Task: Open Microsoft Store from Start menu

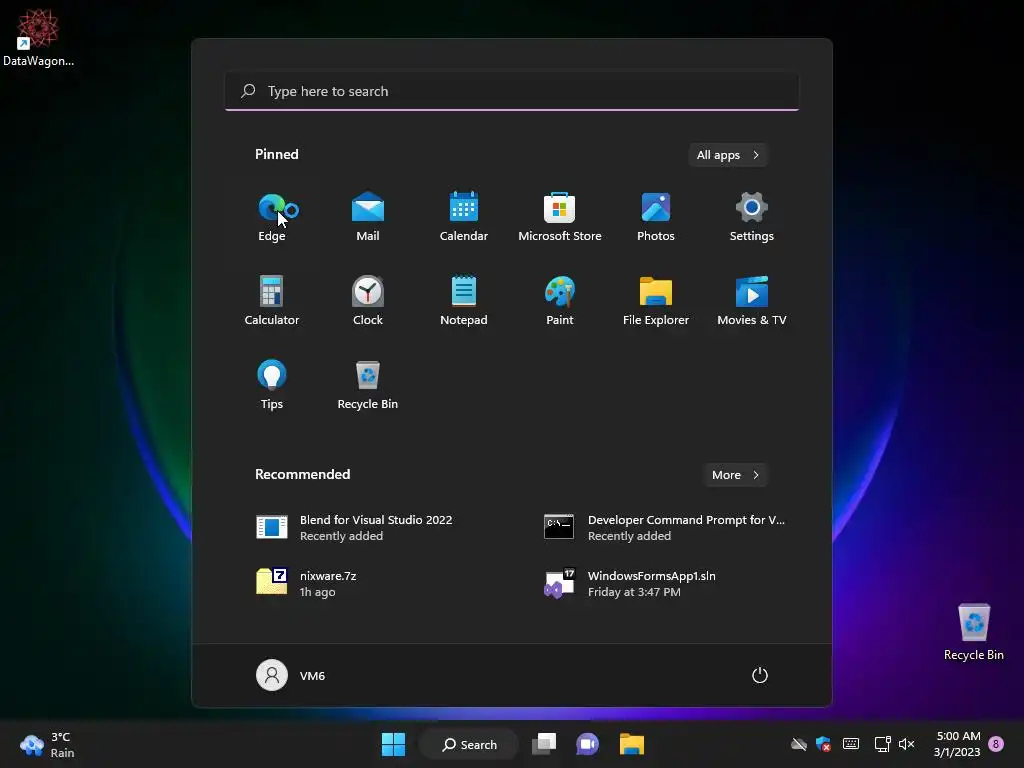Action: (560, 217)
